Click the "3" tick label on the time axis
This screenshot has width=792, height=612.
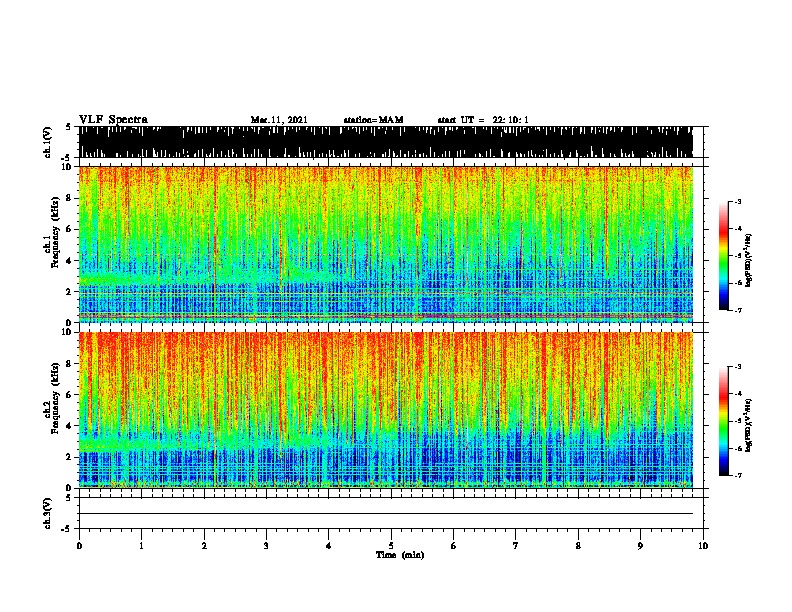click(x=266, y=546)
